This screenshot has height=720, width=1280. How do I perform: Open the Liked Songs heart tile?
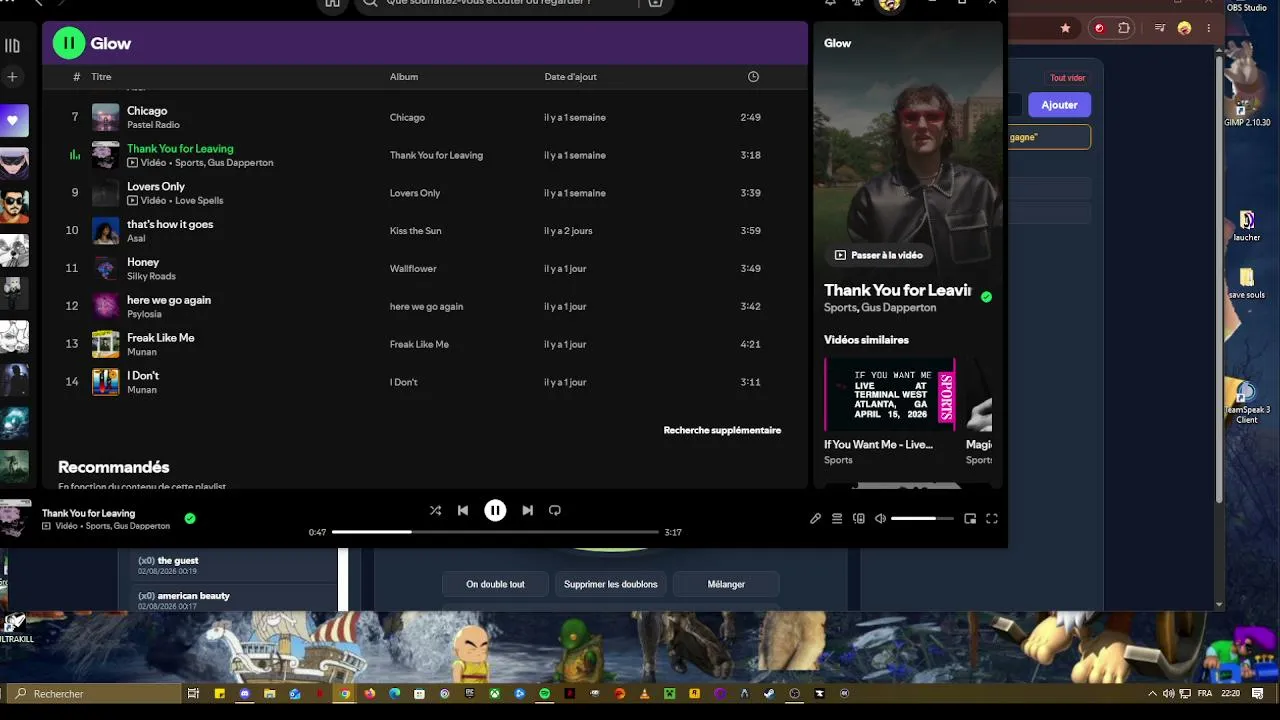coord(13,120)
